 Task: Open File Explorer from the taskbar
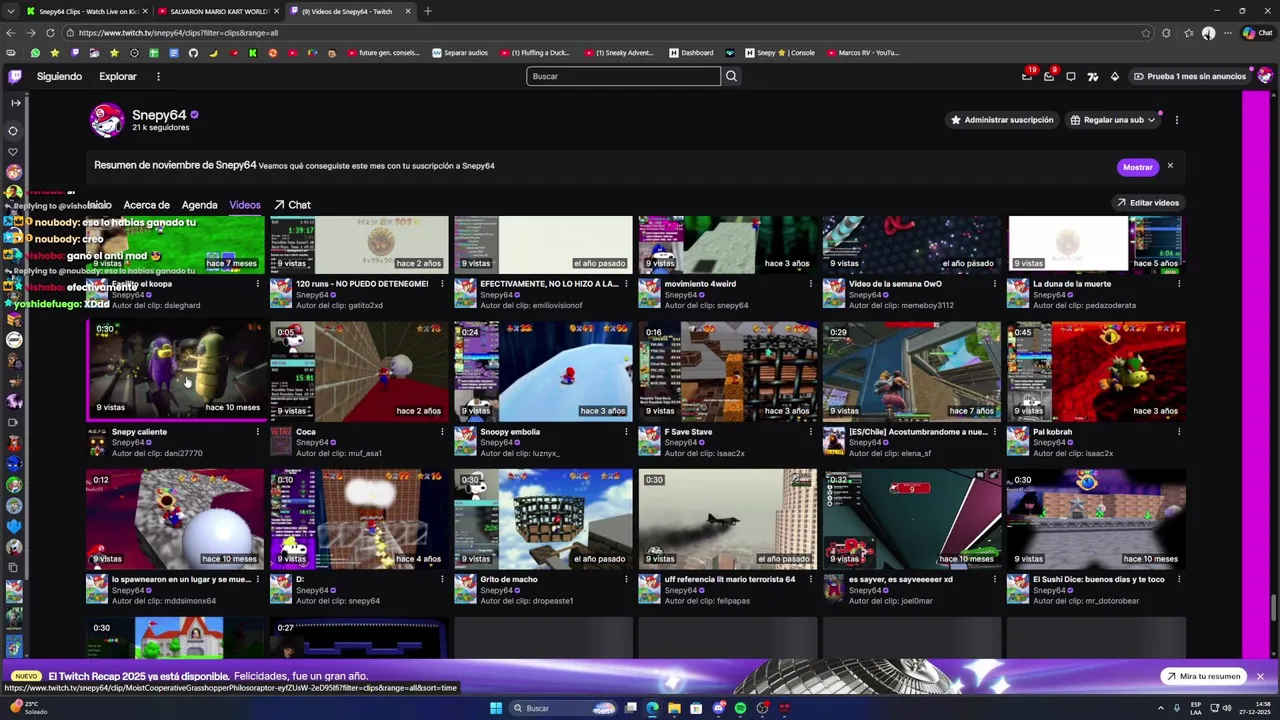click(674, 708)
